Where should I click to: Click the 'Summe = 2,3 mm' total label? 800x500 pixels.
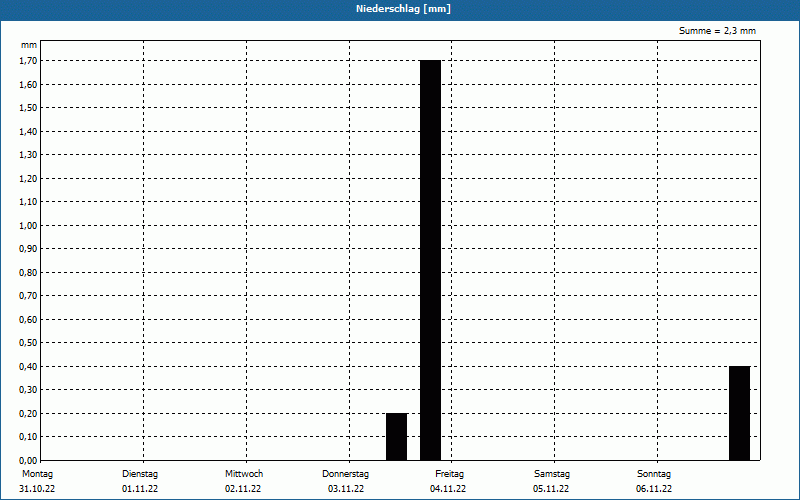tap(717, 31)
